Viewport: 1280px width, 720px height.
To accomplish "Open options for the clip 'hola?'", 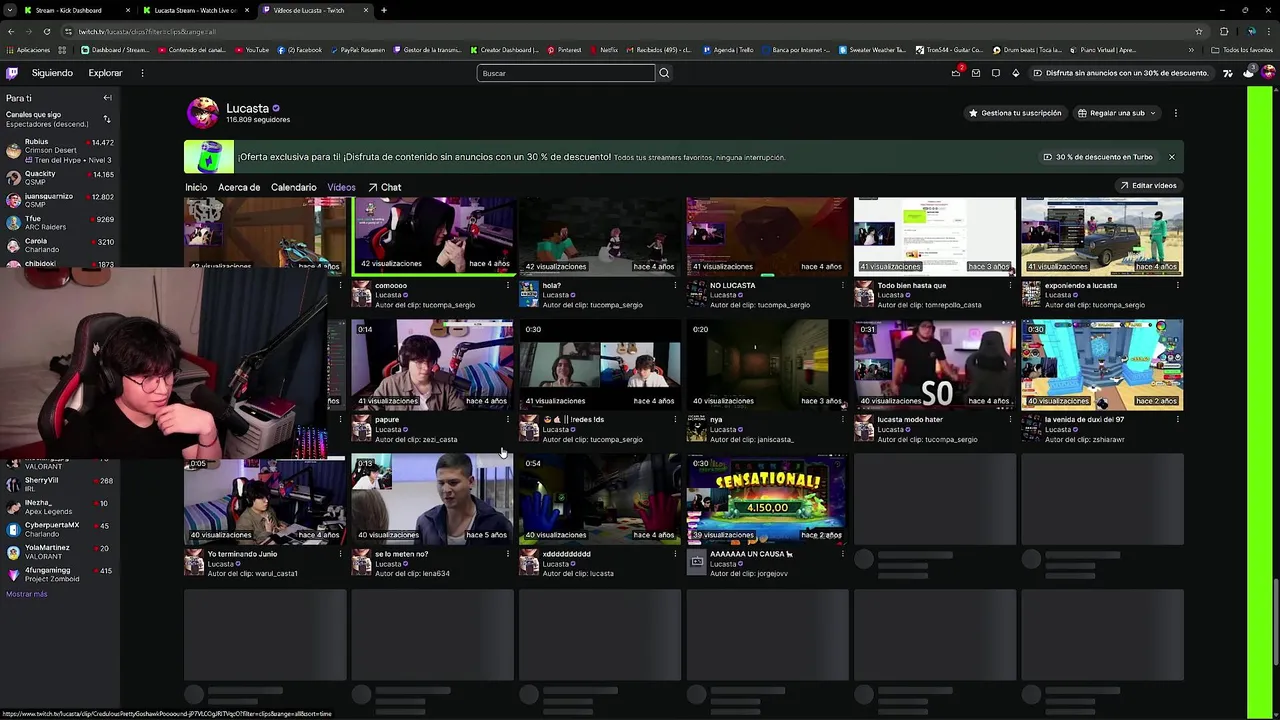I will coord(675,286).
